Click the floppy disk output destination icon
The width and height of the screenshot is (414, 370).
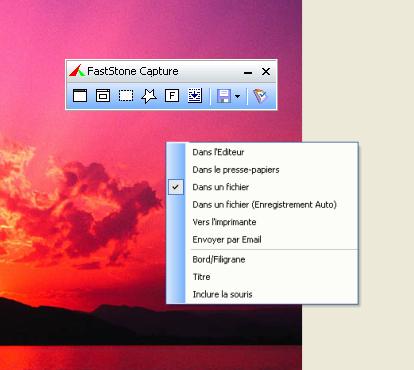pos(224,96)
